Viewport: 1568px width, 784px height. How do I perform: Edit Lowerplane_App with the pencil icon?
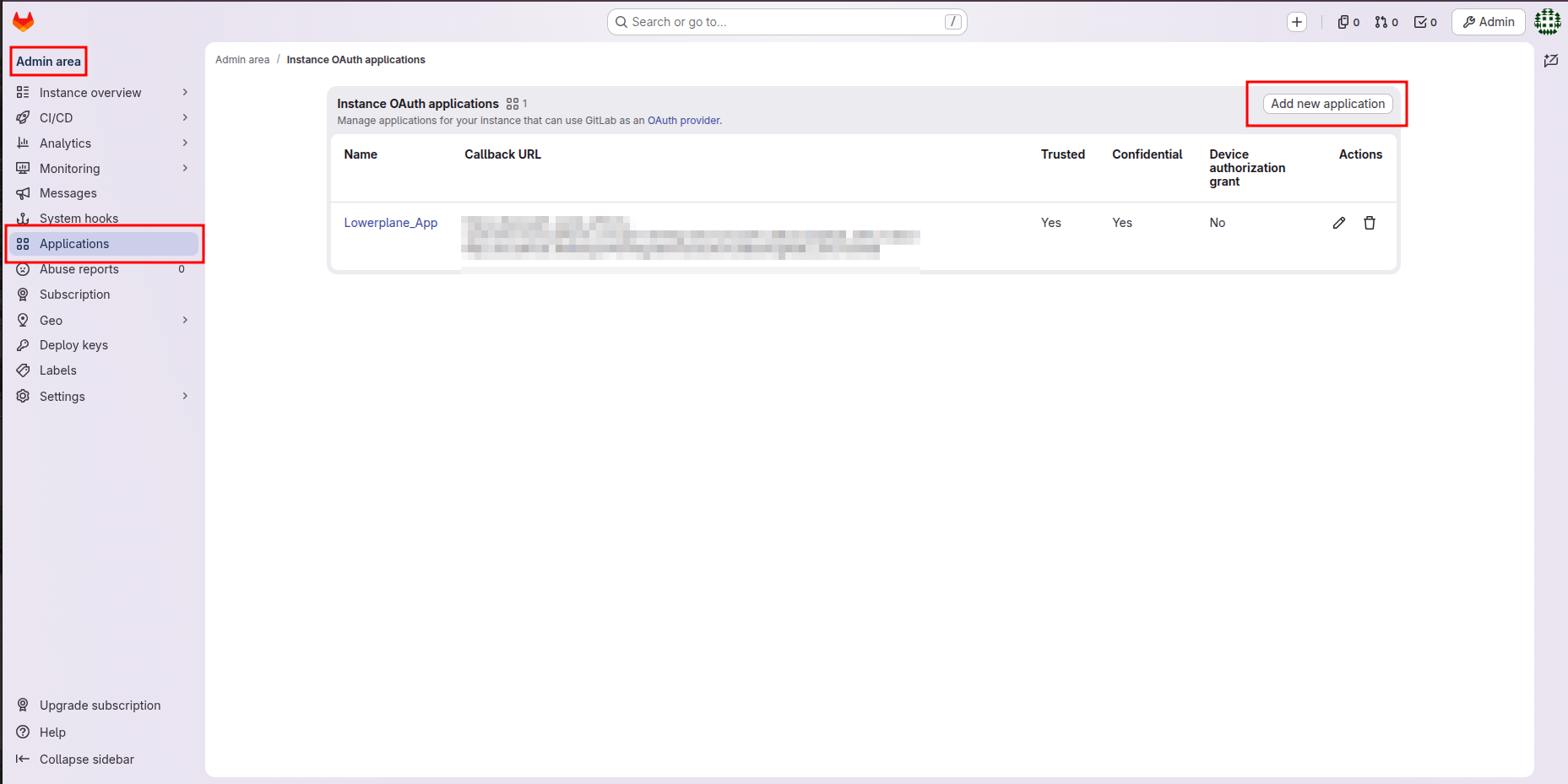[x=1339, y=223]
